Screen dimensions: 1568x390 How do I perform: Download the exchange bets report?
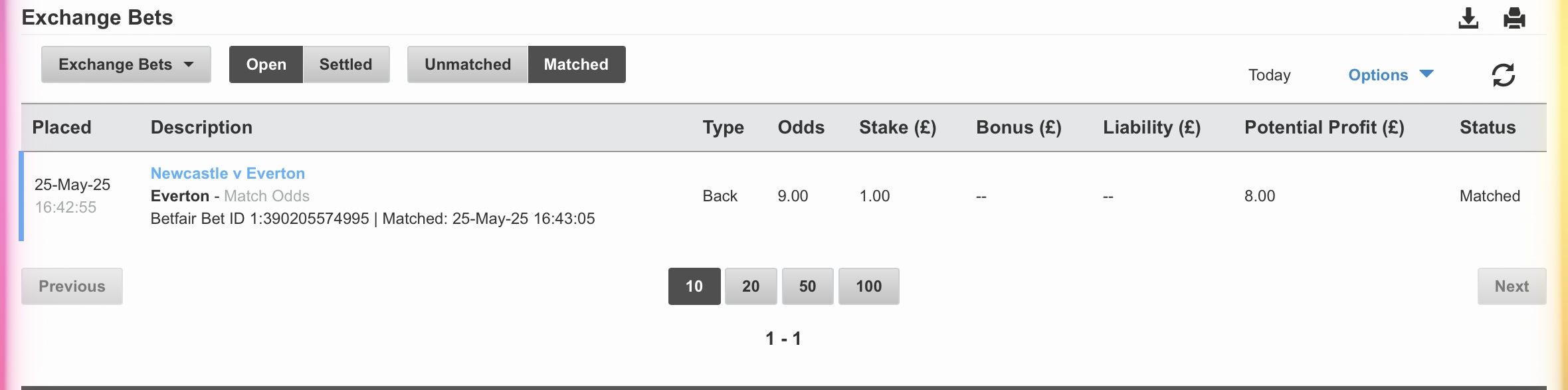[x=1468, y=18]
